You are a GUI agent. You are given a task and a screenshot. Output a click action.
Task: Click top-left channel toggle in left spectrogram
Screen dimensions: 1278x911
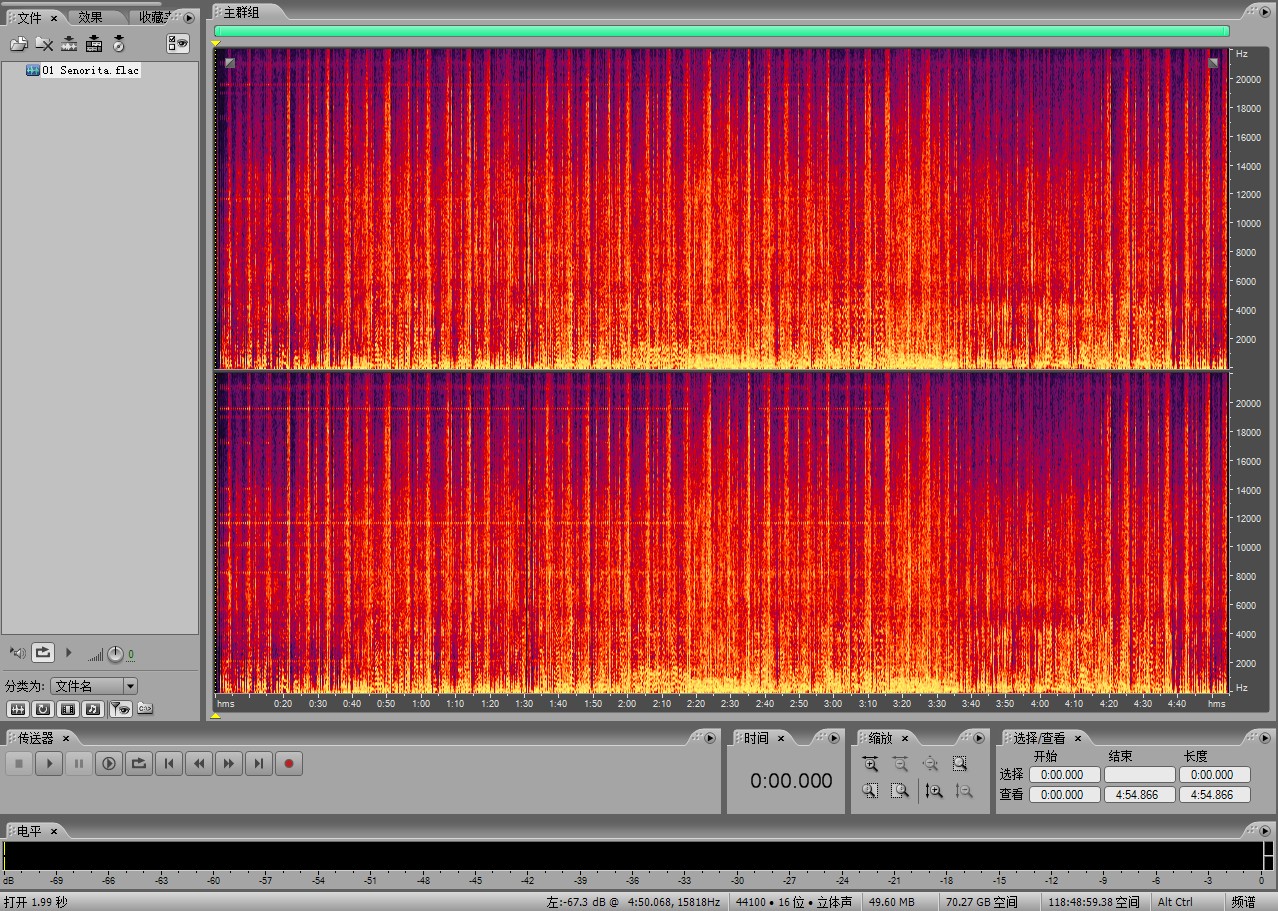coord(230,63)
